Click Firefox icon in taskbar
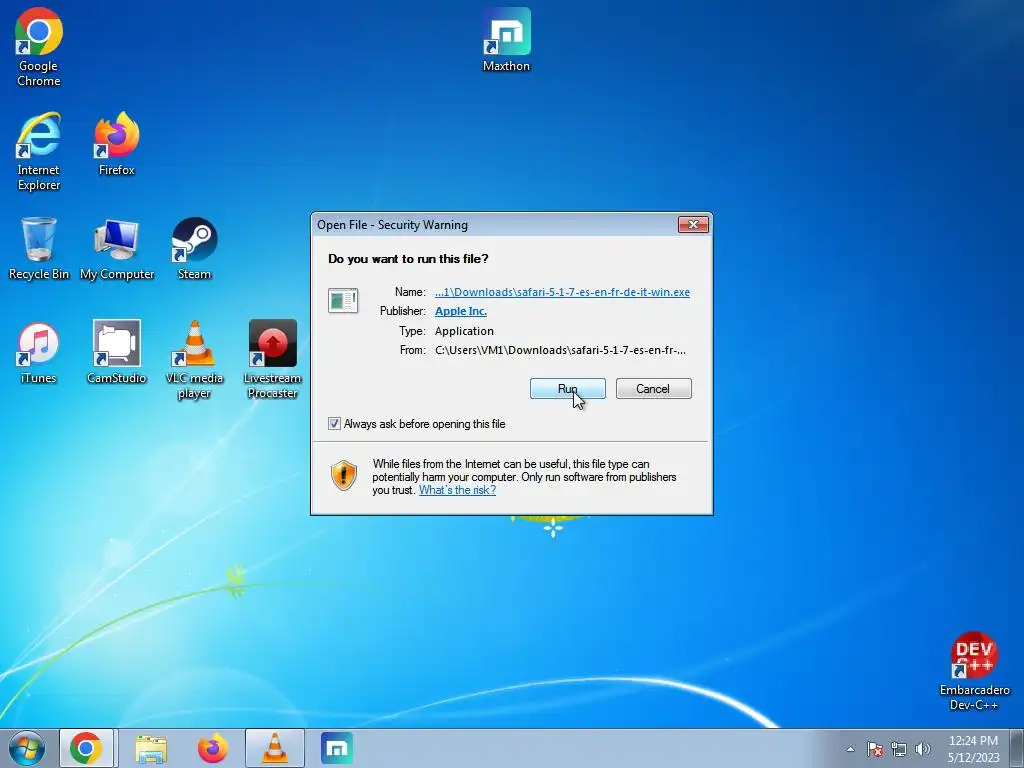 click(213, 748)
